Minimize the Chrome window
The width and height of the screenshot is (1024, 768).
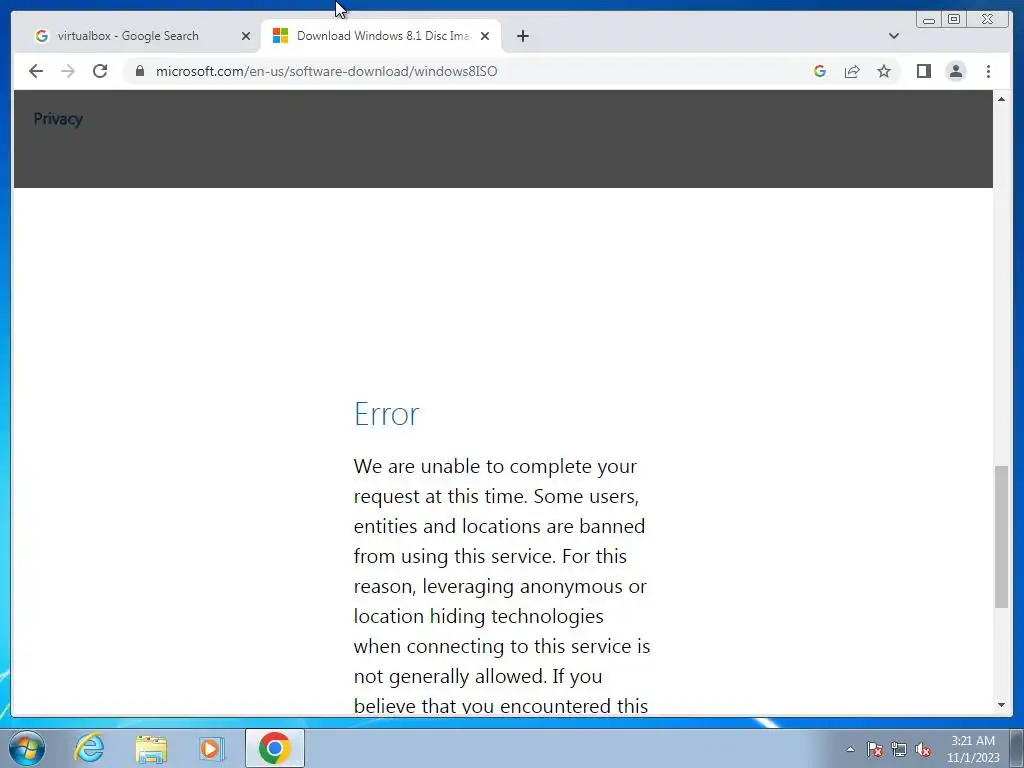[929, 20]
